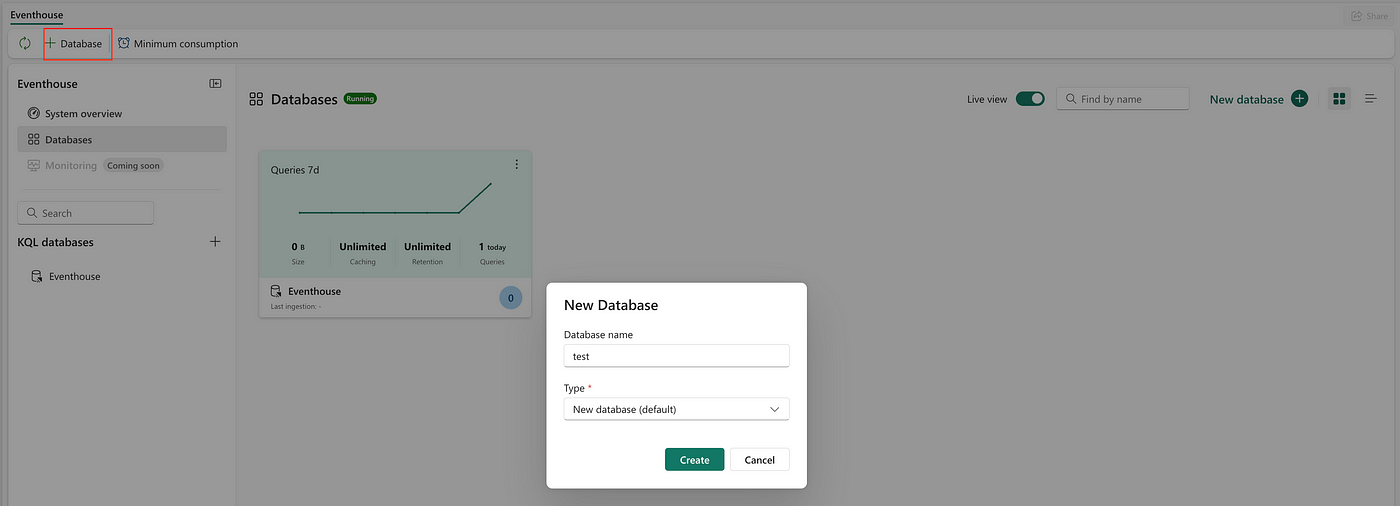Viewport: 1400px width, 506px height.
Task: Switch to list view
Action: 1371,98
